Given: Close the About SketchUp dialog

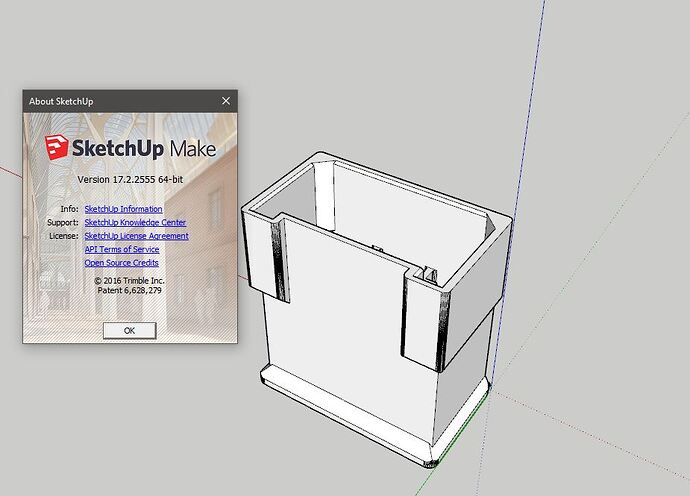Looking at the screenshot, I should pyautogui.click(x=226, y=101).
